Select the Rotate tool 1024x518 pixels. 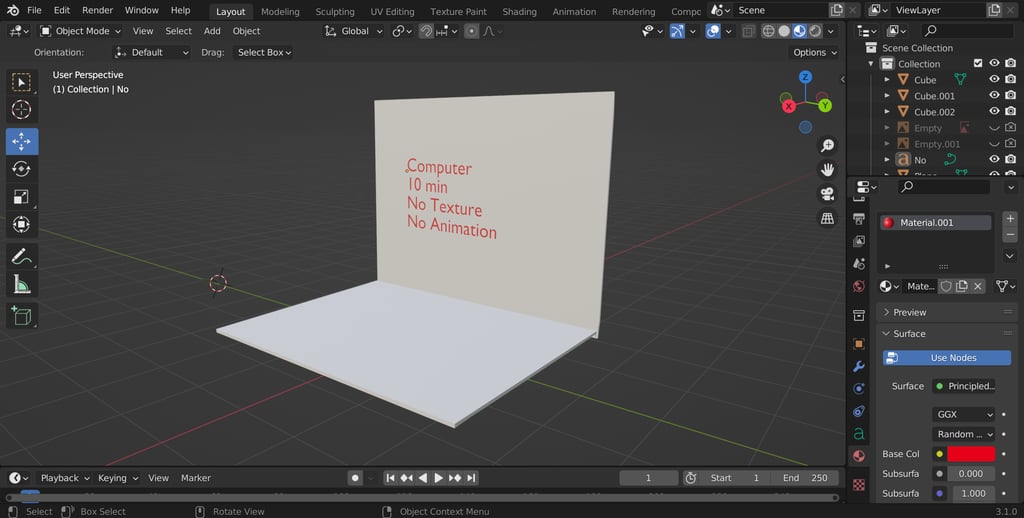[21, 169]
